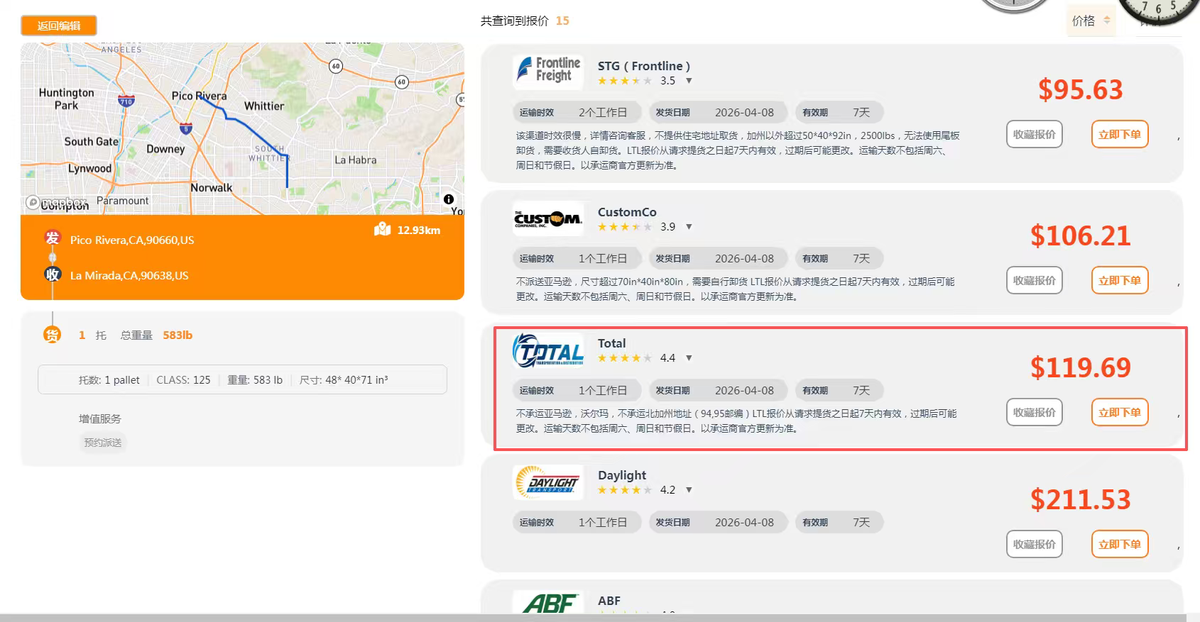The width and height of the screenshot is (1200, 622).
Task: Expand CustomCo 3.9 rating arrow
Action: [x=689, y=227]
